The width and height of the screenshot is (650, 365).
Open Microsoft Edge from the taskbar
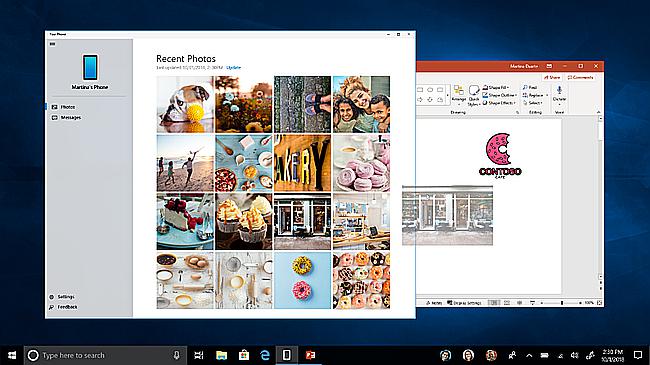(264, 355)
